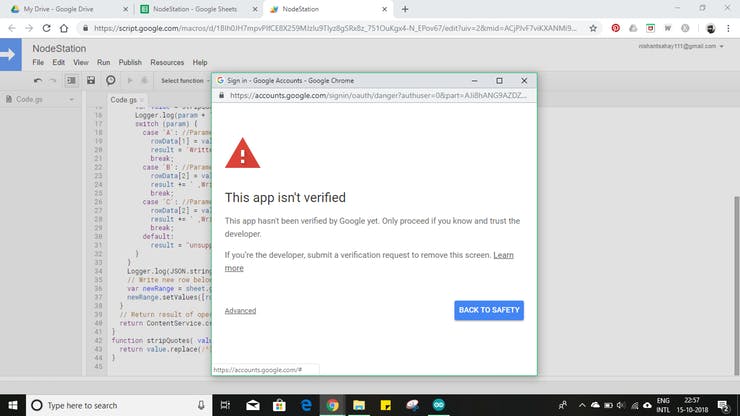
Task: Close the My Drive browser tab
Action: point(125,9)
